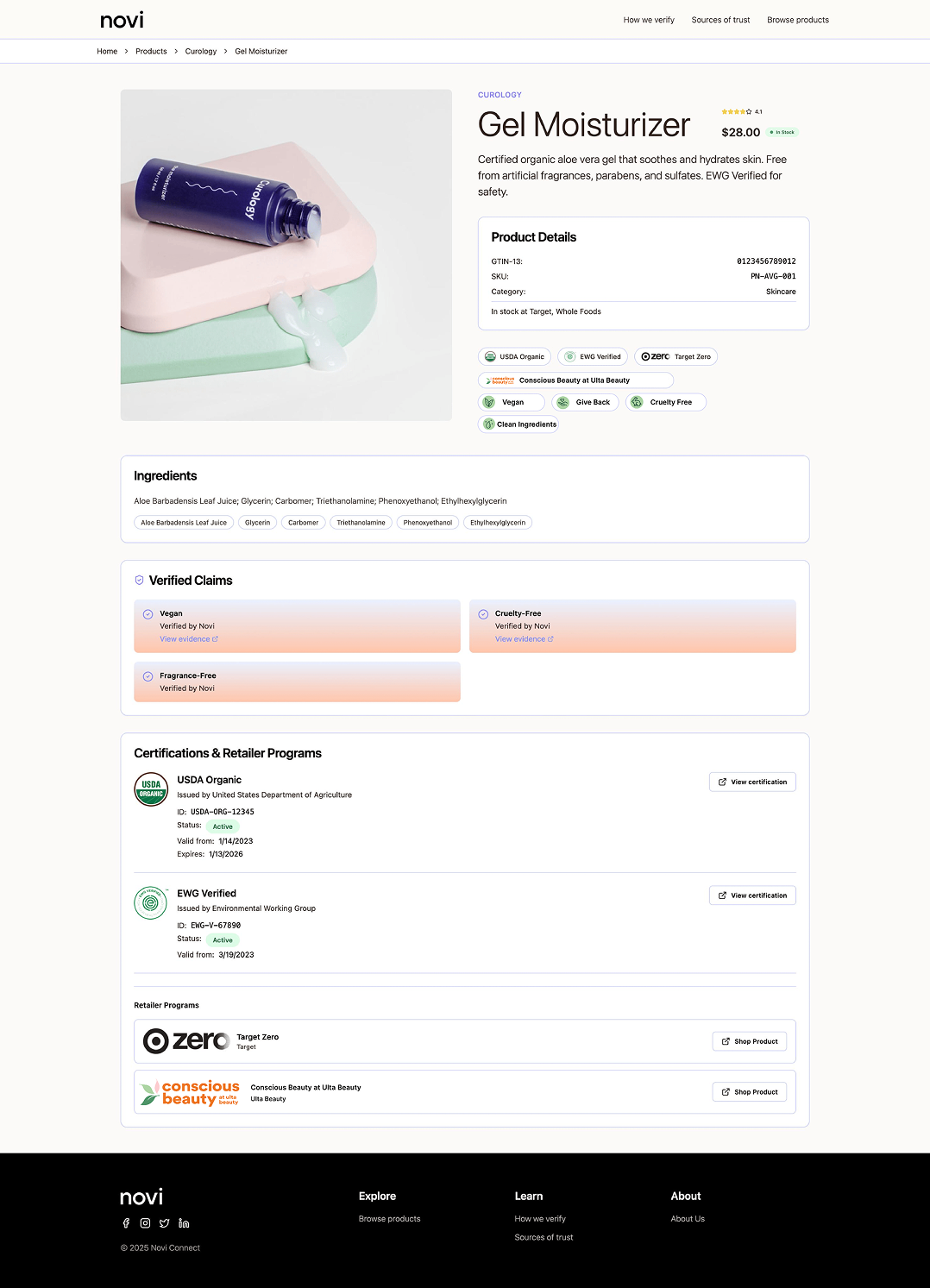930x1288 pixels.
Task: Open the Facebook icon in footer
Action: 126,1223
